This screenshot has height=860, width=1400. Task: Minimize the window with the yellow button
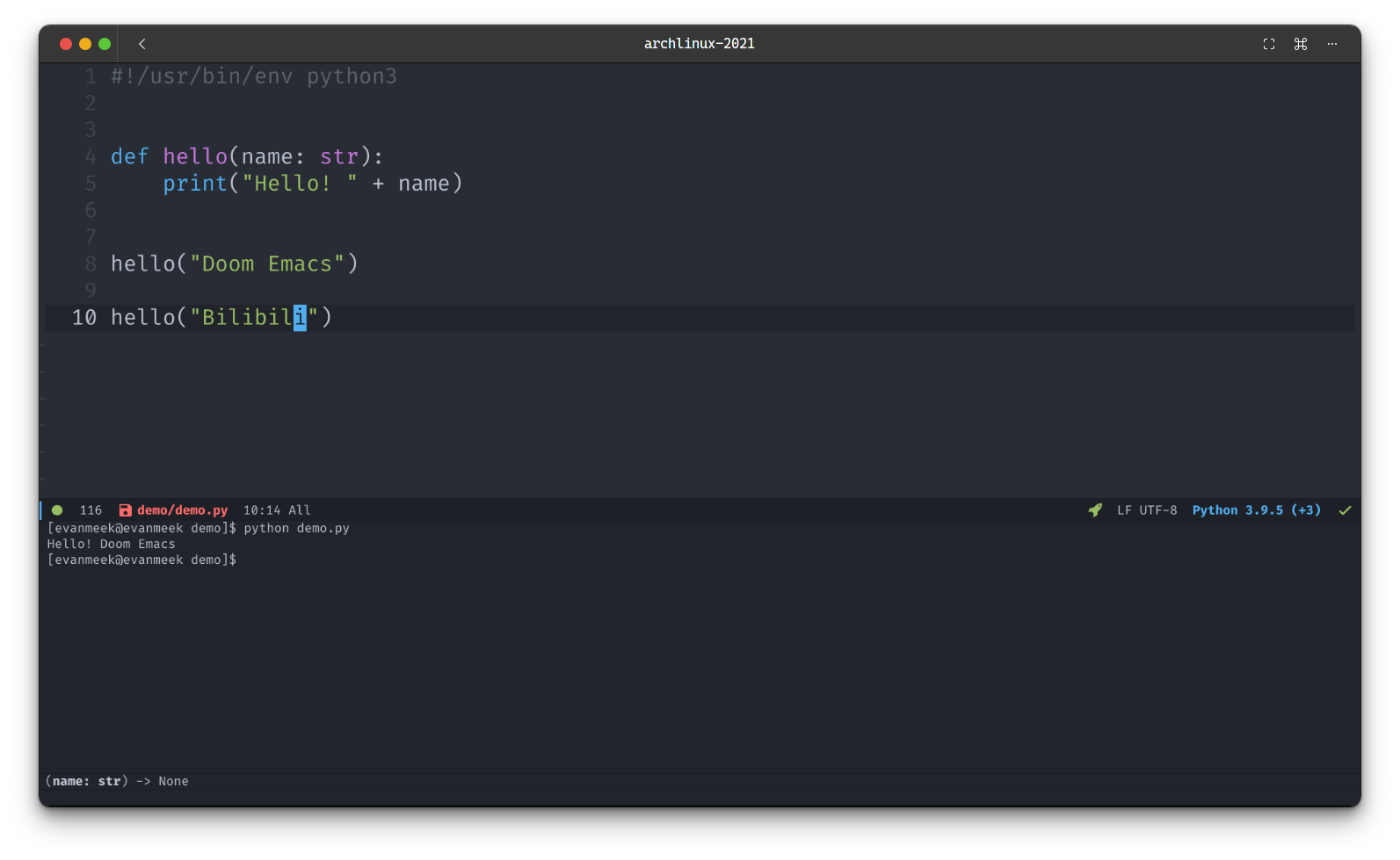(85, 44)
